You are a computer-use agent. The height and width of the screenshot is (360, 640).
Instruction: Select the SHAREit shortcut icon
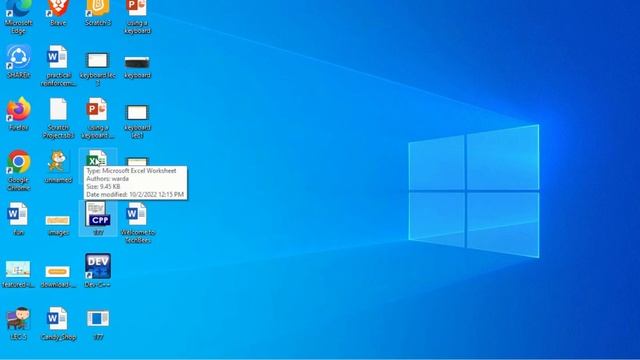click(18, 57)
